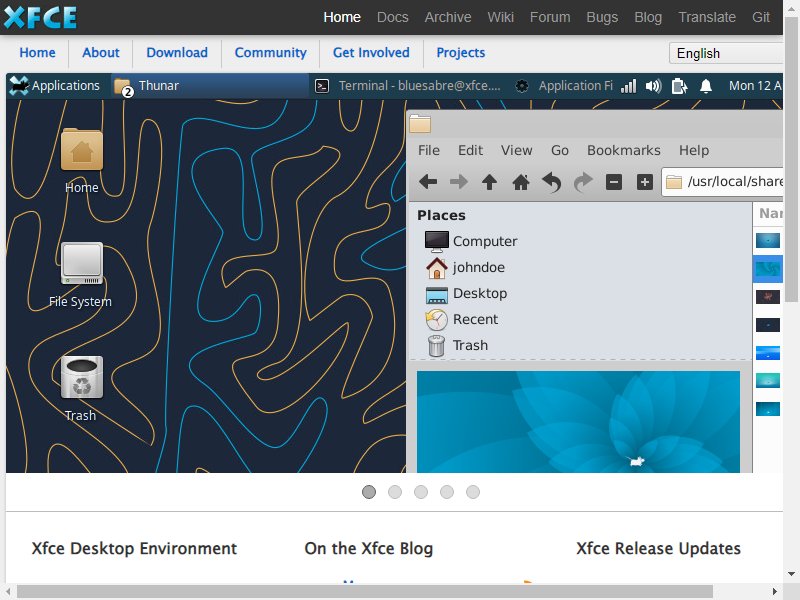Go to parent folder with the Up arrow
The image size is (800, 600).
point(489,182)
